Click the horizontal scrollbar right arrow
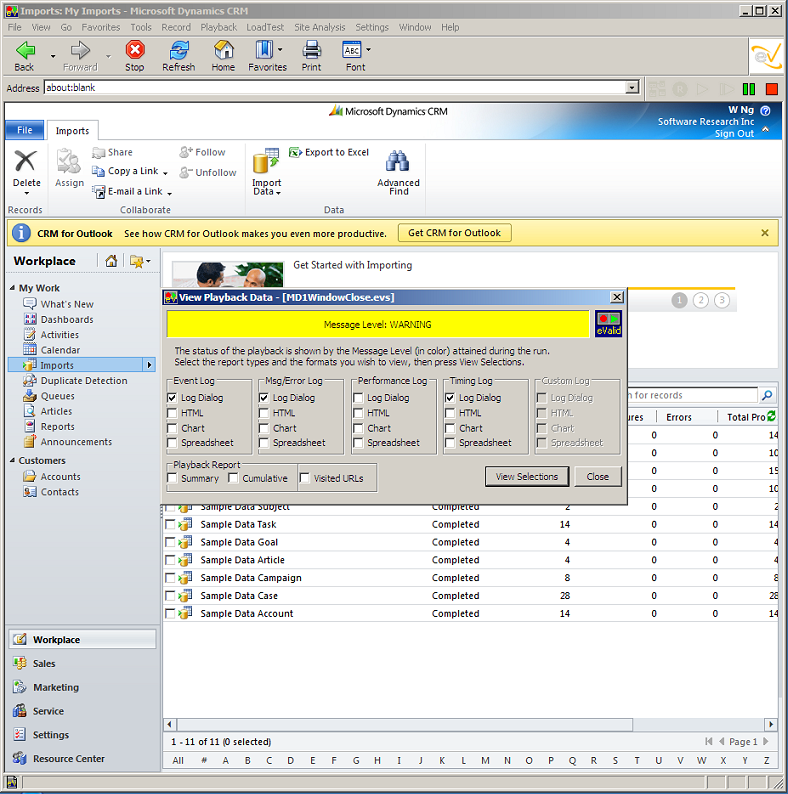 tap(771, 725)
